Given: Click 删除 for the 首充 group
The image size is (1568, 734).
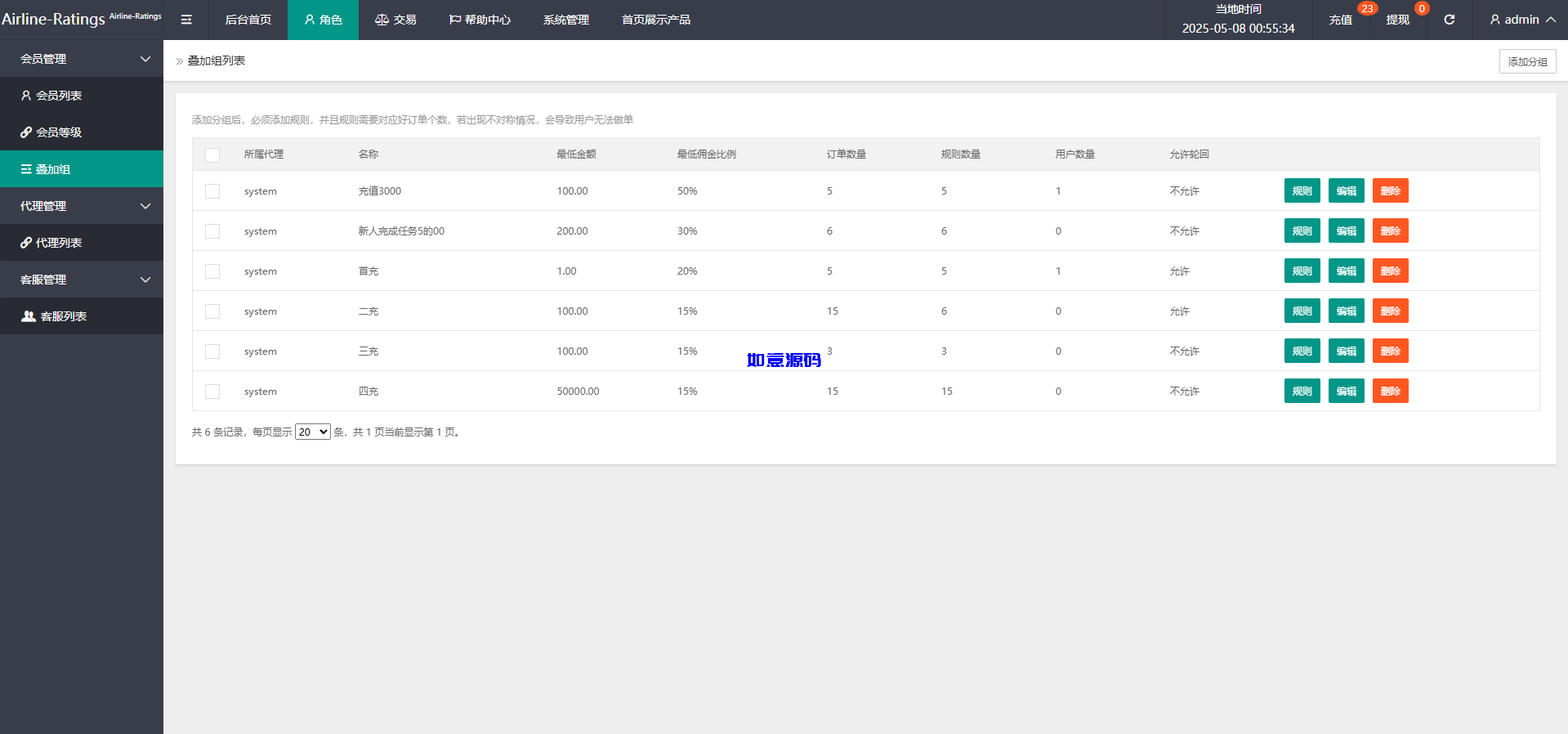Looking at the screenshot, I should 1391,271.
